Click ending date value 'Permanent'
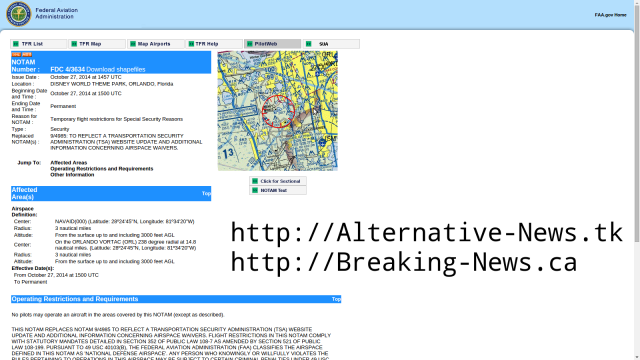The height and width of the screenshot is (360, 640). 63,106
